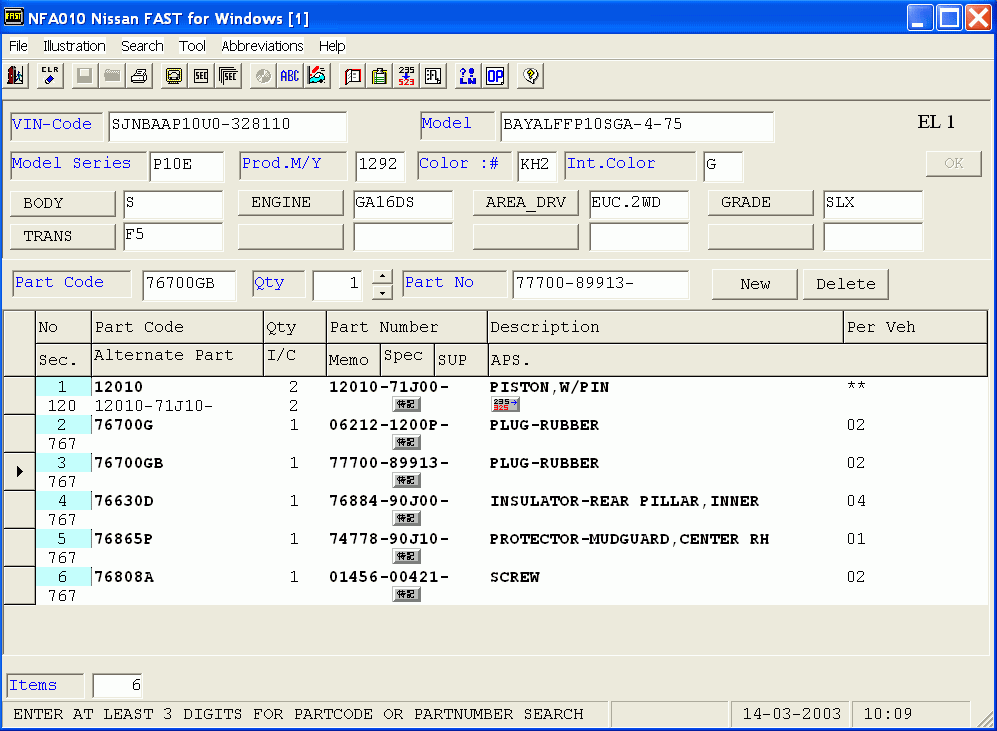Click memo icon under 01456-00421- row
The width and height of the screenshot is (997, 731).
[x=406, y=595]
